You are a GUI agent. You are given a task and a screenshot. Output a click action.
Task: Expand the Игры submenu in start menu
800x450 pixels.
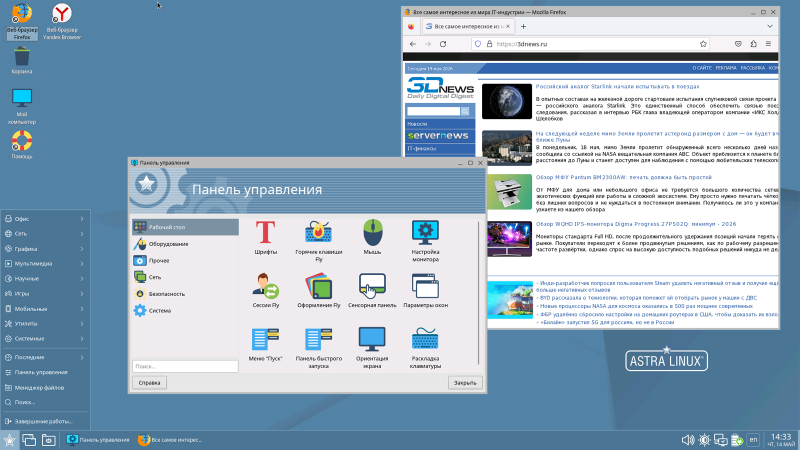(x=45, y=294)
